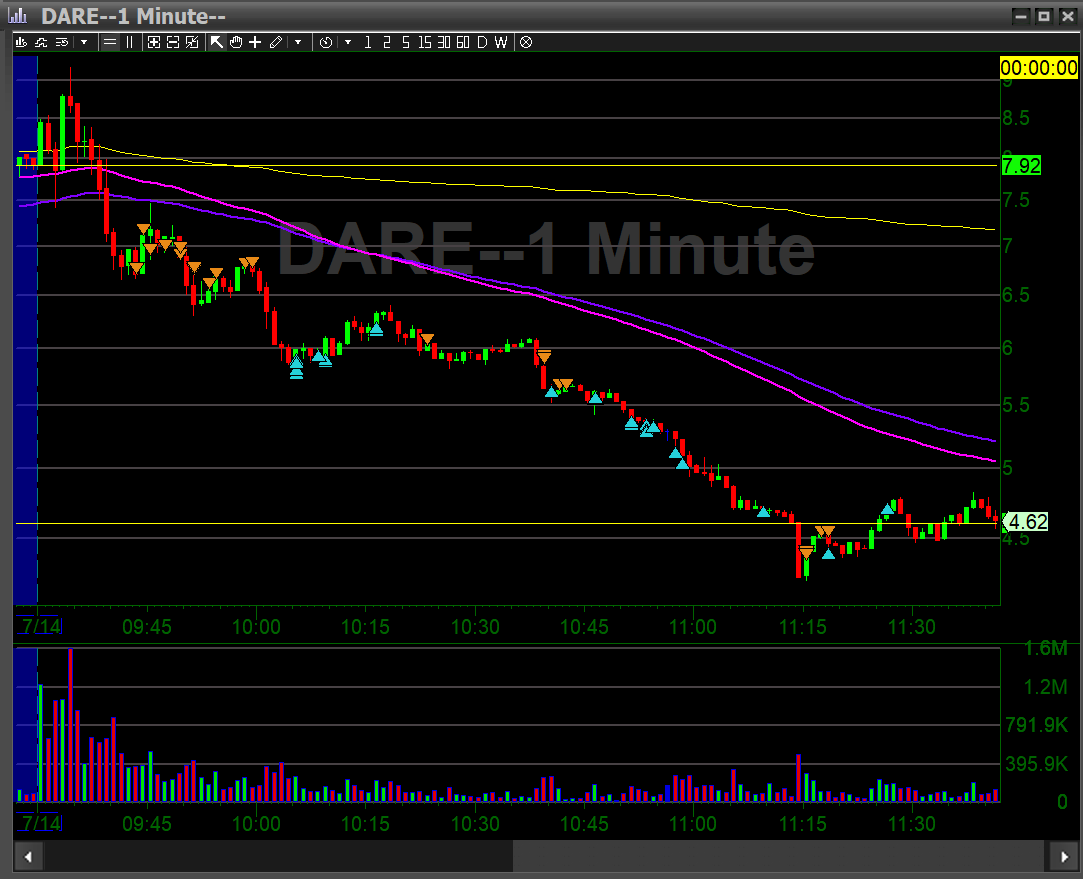The width and height of the screenshot is (1083, 879).
Task: Switch to 2 minute interval
Action: coord(387,42)
